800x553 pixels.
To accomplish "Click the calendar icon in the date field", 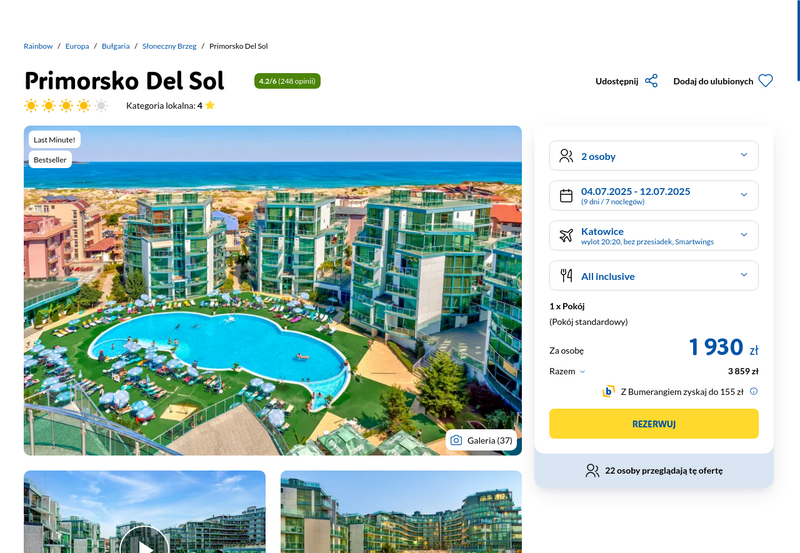I will click(566, 195).
